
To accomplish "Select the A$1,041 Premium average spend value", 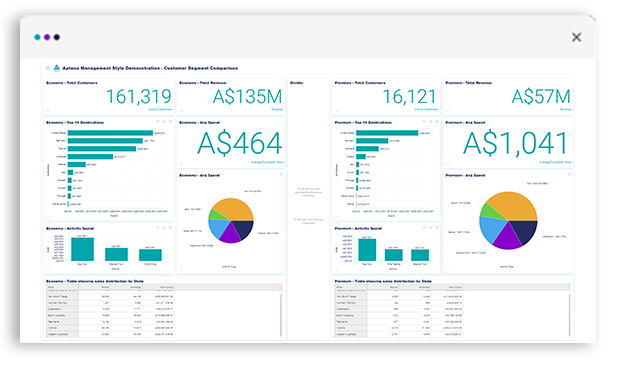I will click(x=515, y=143).
